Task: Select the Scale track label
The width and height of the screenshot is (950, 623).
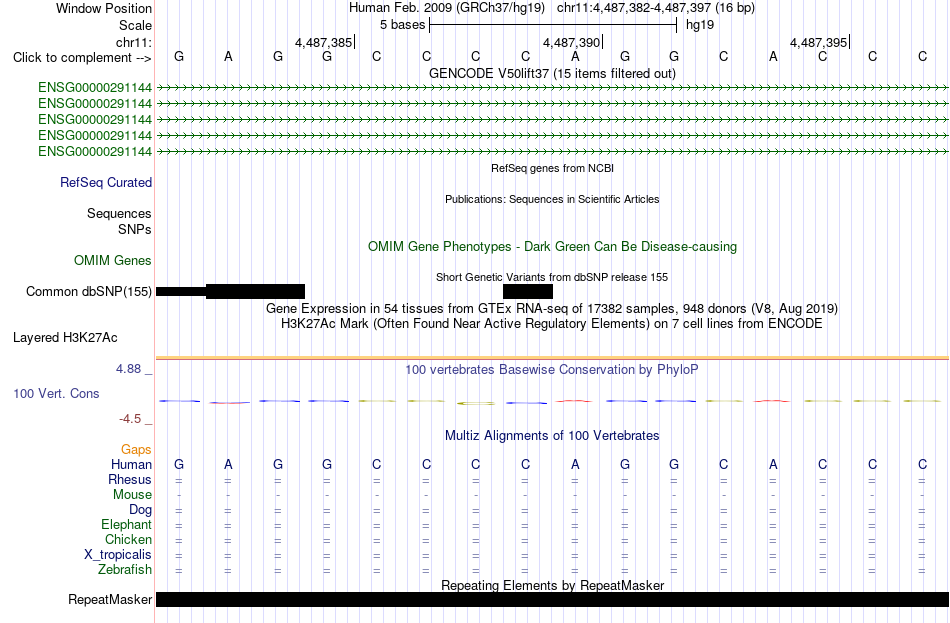Action: pos(135,25)
